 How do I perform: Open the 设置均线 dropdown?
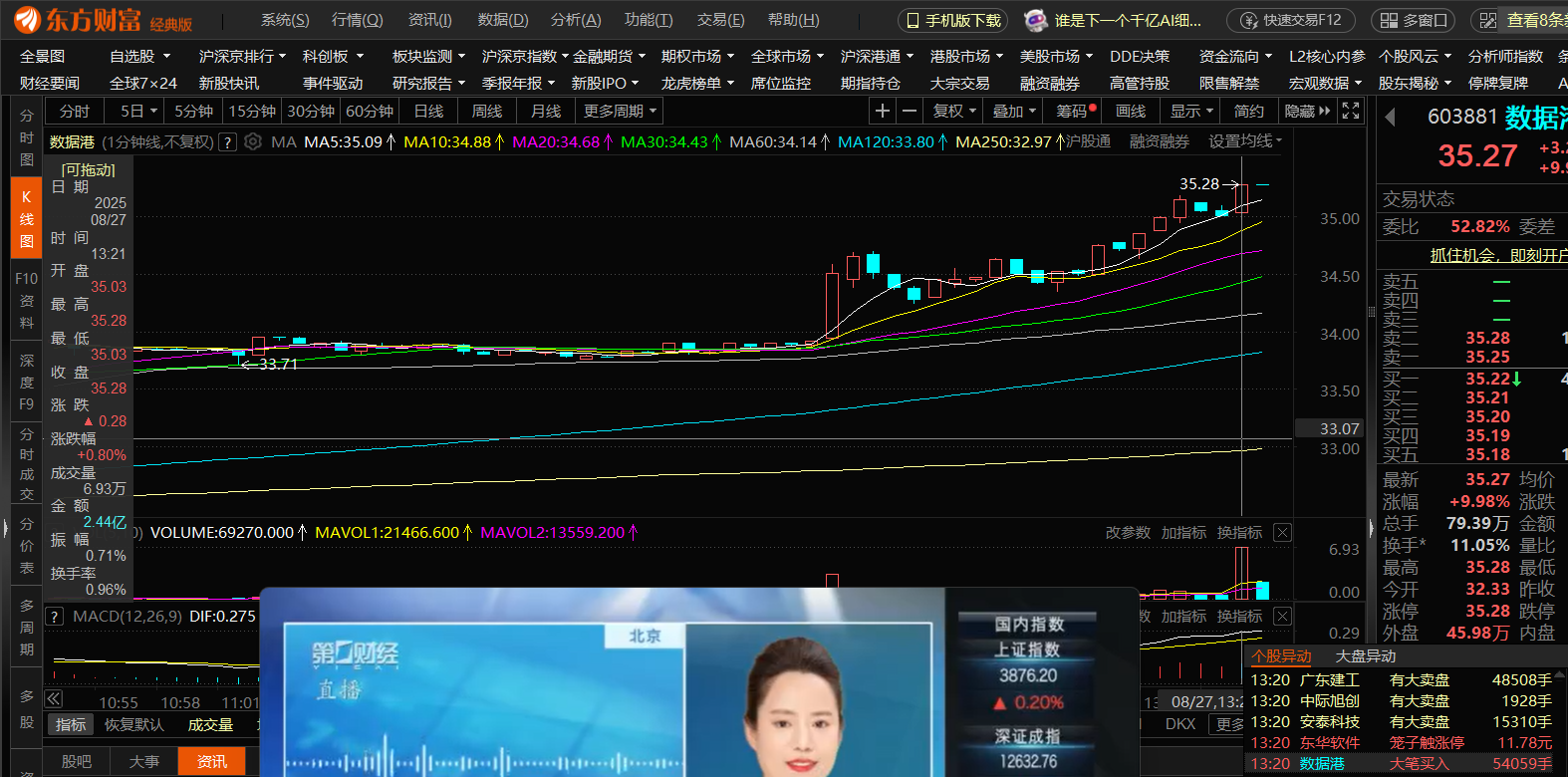click(x=1245, y=141)
